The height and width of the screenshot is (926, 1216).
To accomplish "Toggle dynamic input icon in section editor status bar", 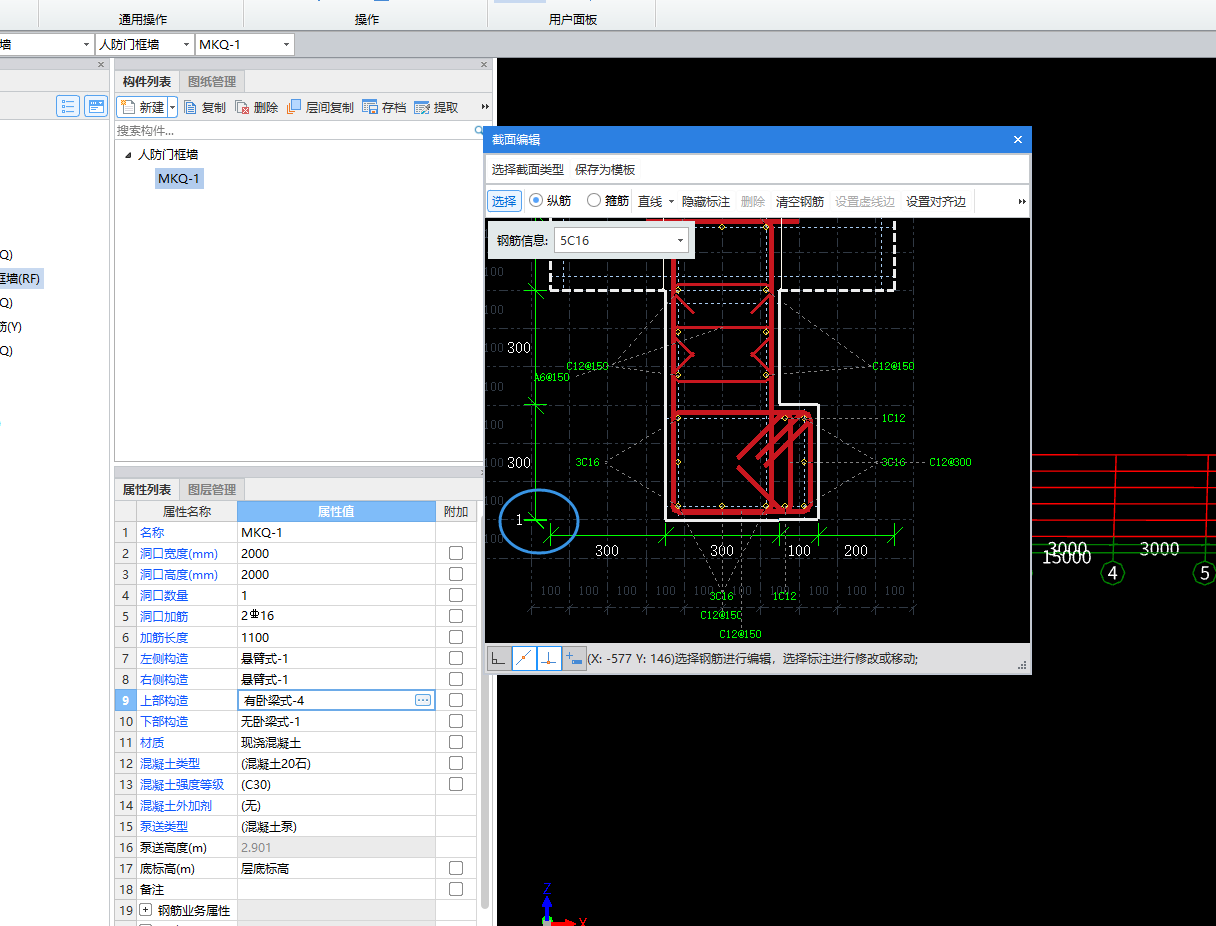I will pos(574,658).
